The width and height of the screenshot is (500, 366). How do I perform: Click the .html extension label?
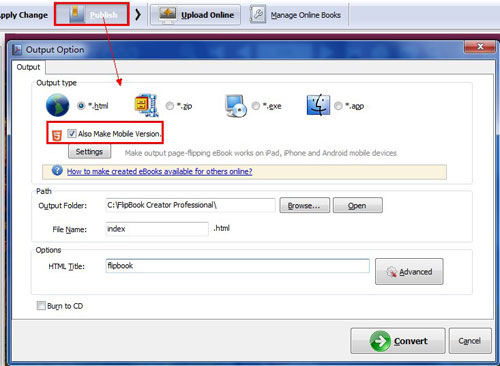pos(222,228)
